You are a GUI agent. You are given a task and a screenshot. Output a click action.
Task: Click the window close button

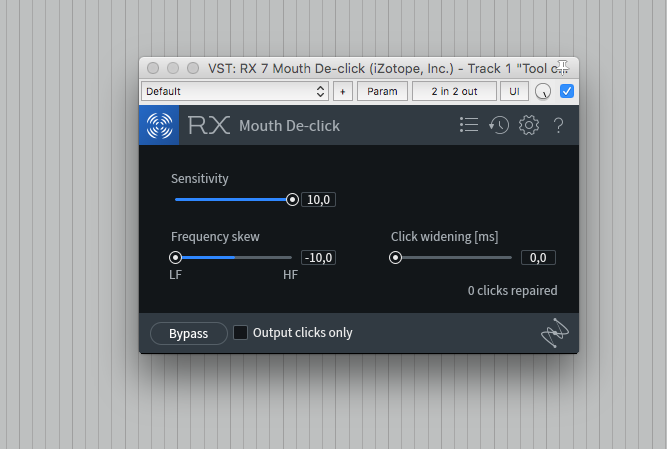coord(153,68)
